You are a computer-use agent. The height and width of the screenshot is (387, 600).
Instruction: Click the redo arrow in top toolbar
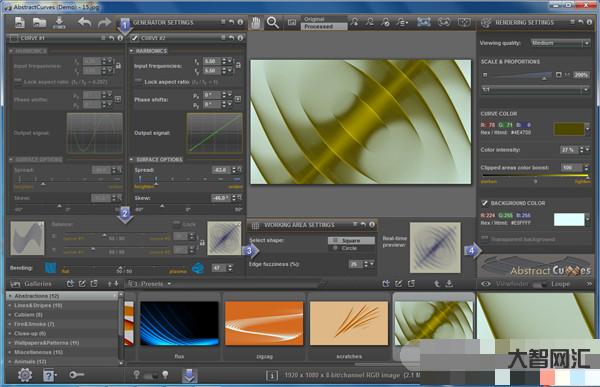click(104, 23)
